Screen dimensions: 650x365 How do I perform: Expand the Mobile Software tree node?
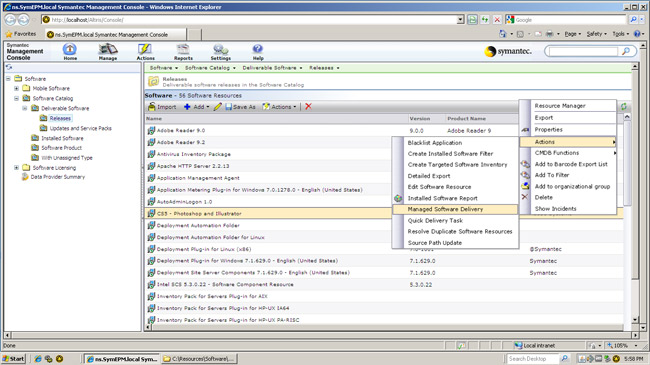click(17, 88)
